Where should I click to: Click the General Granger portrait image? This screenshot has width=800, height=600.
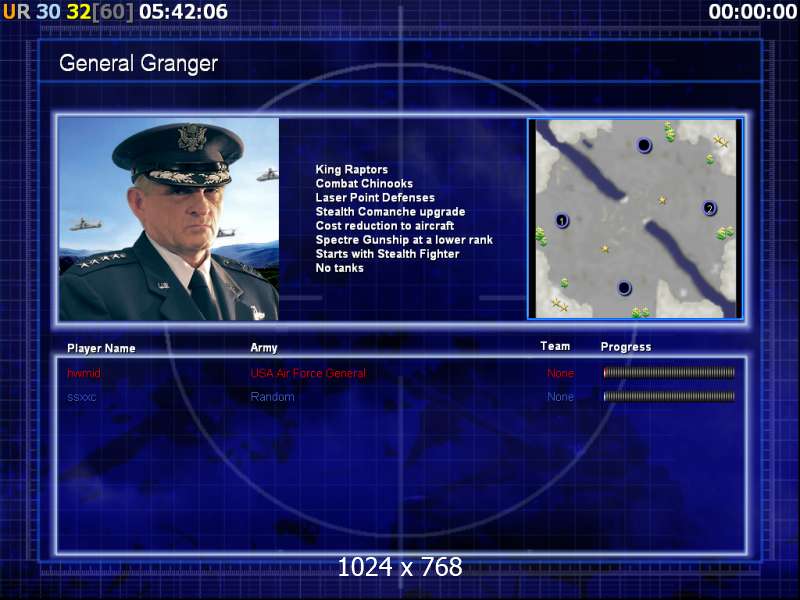point(169,219)
